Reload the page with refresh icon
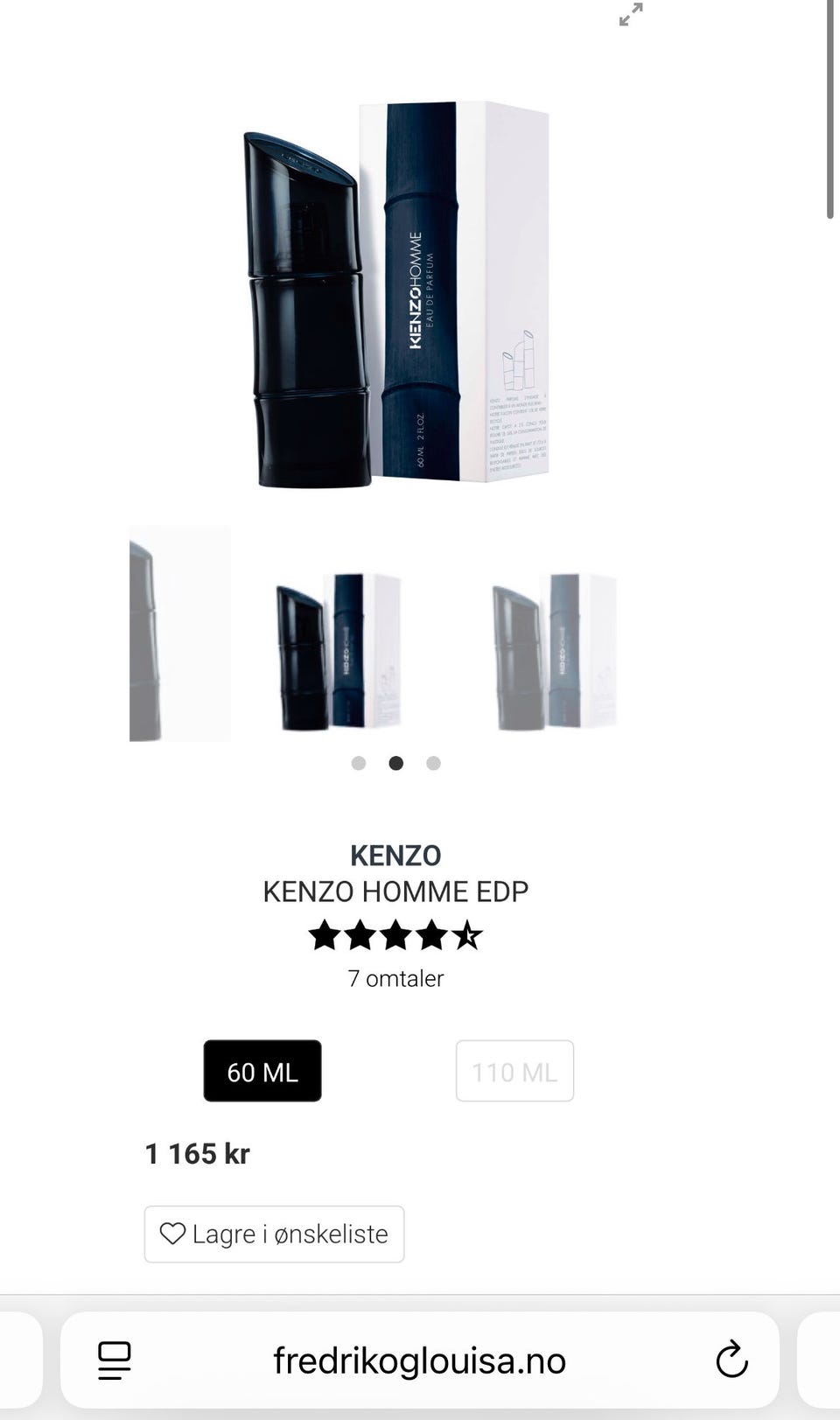 coord(731,1360)
